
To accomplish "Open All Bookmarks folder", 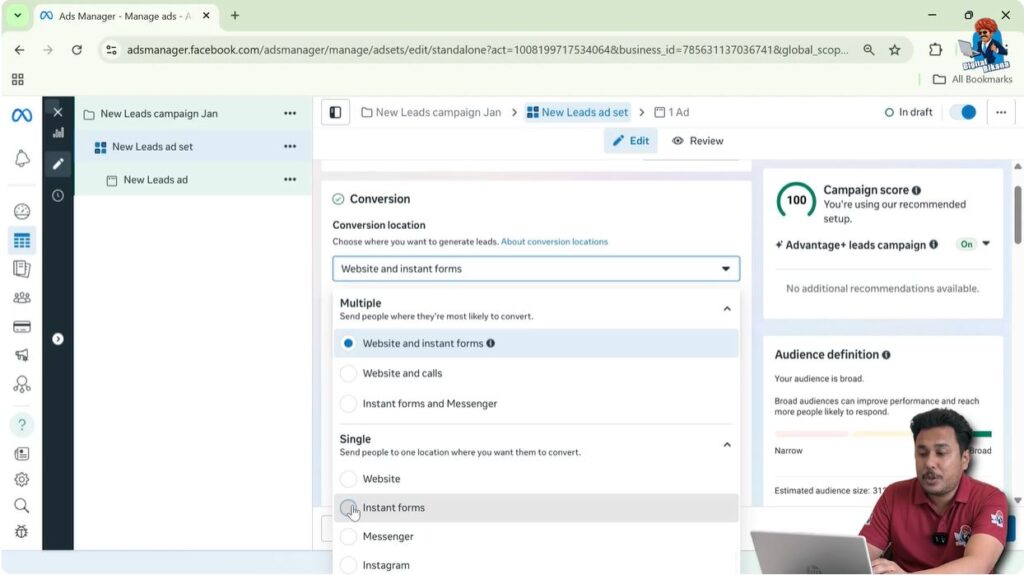I will (973, 79).
